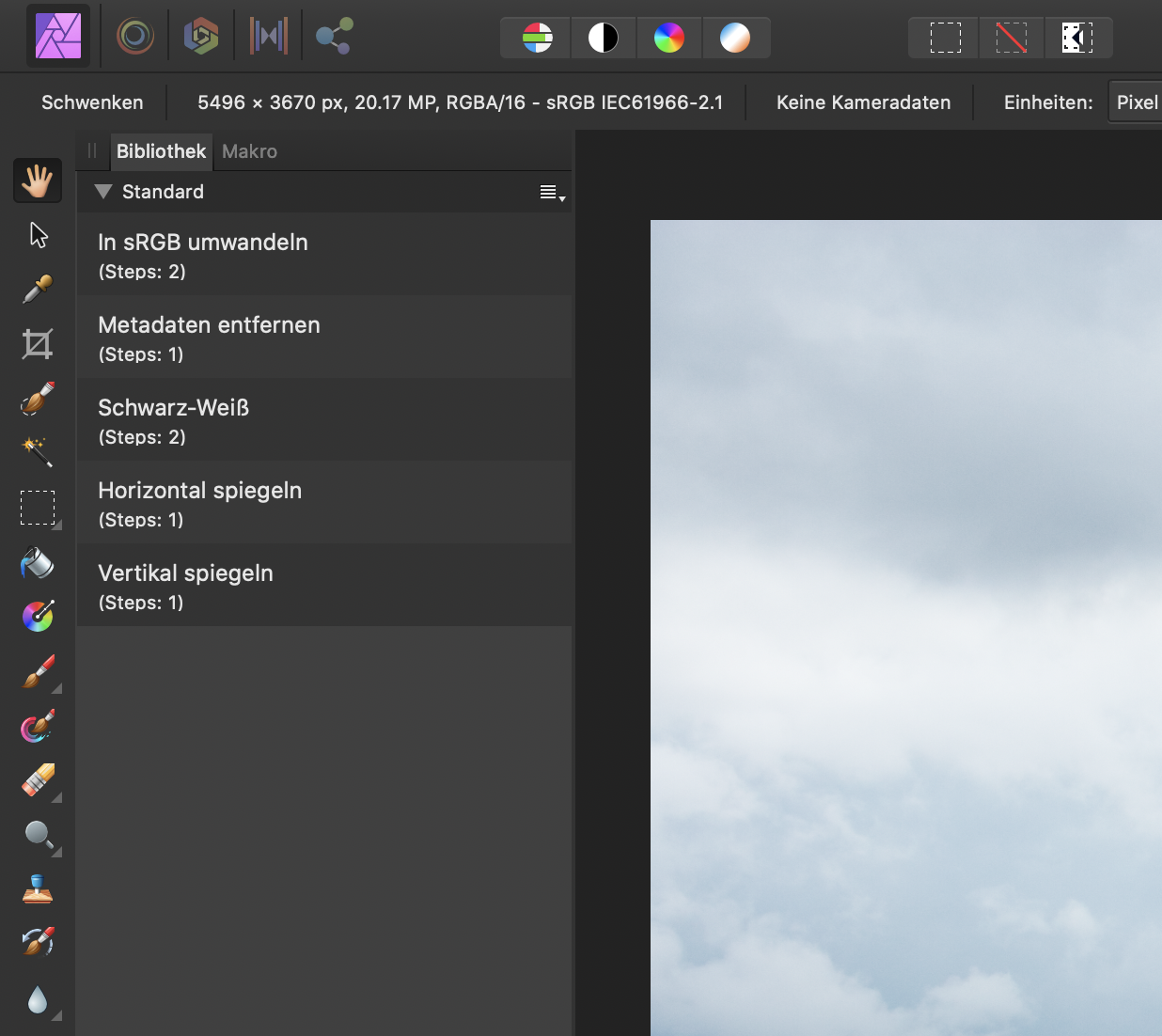
Task: Switch to the Bibliothek tab
Action: point(161,151)
